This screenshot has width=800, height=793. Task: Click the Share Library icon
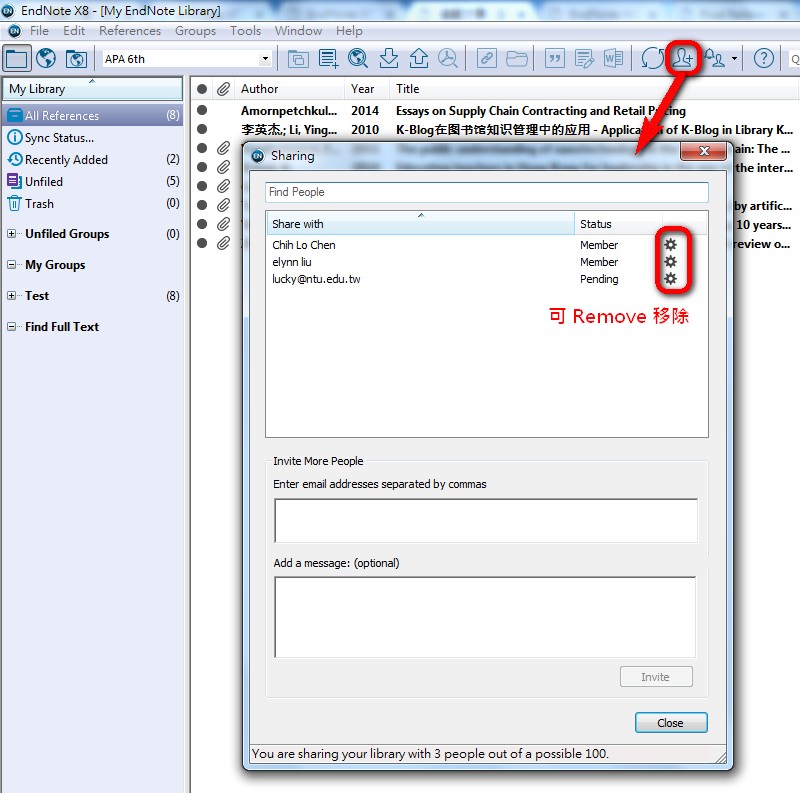pyautogui.click(x=683, y=58)
